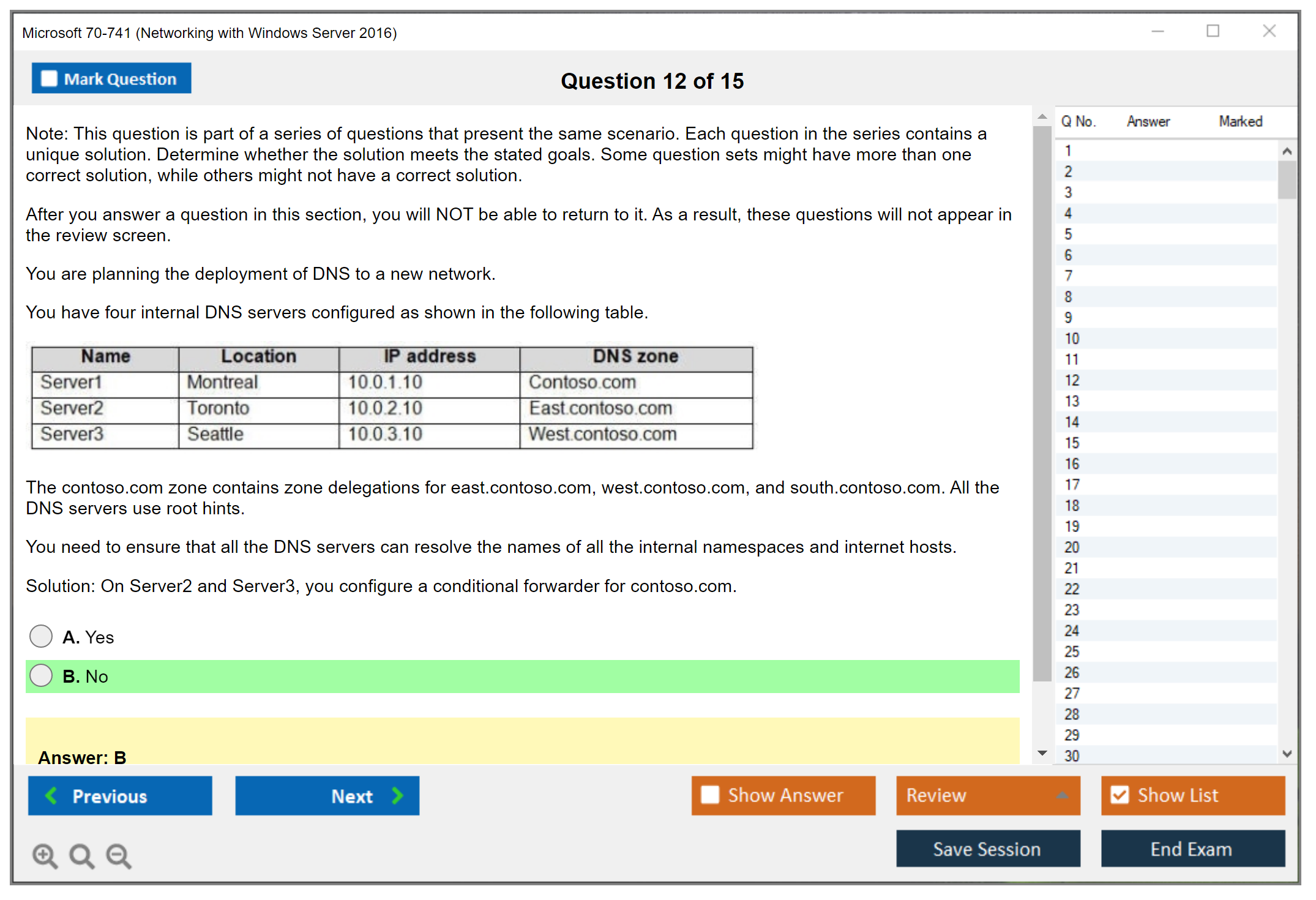Click the zoom out magnifier icon
This screenshot has height=900, width=1316.
[x=118, y=855]
